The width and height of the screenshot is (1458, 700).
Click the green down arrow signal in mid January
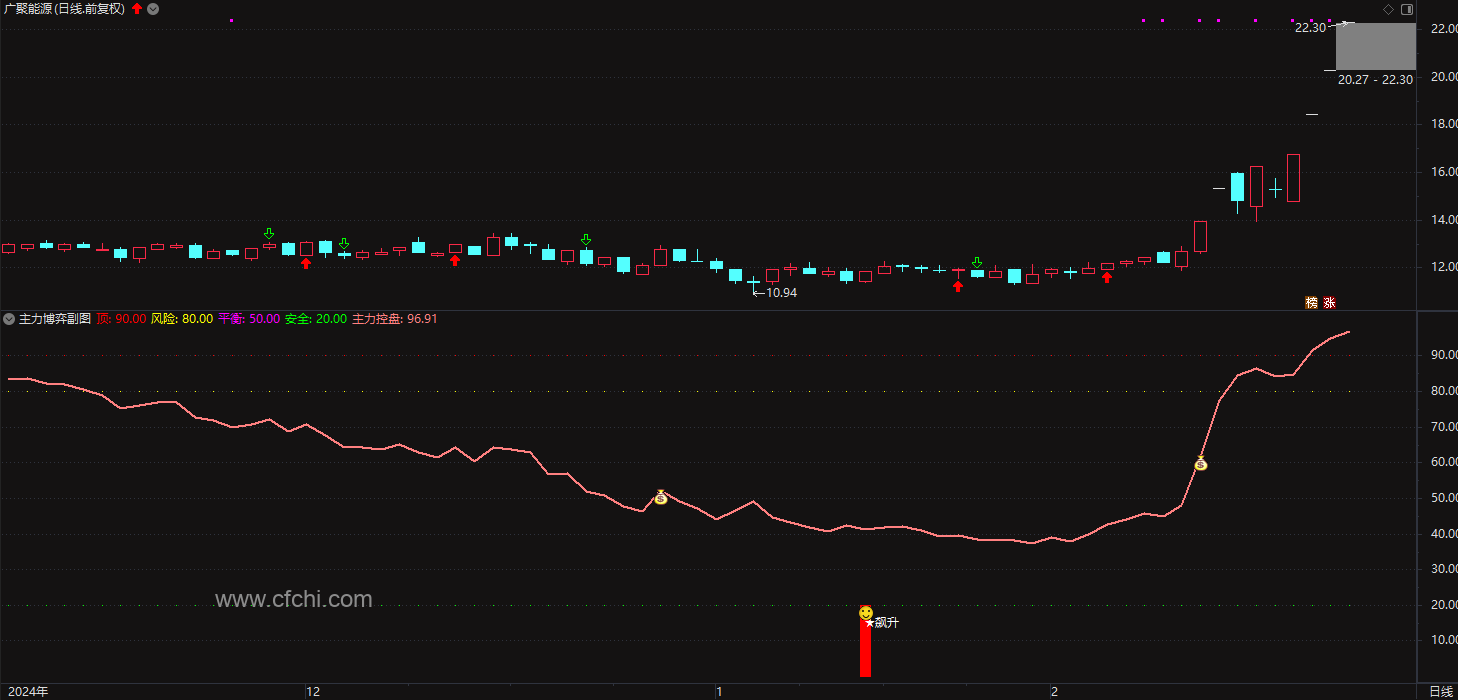977,263
